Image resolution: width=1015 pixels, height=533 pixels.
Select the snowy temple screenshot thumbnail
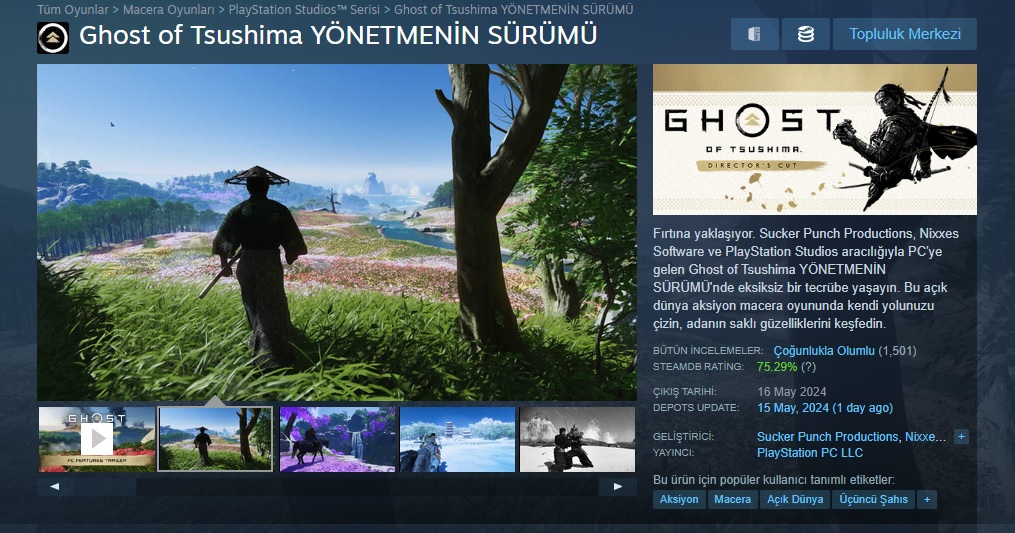coord(458,438)
